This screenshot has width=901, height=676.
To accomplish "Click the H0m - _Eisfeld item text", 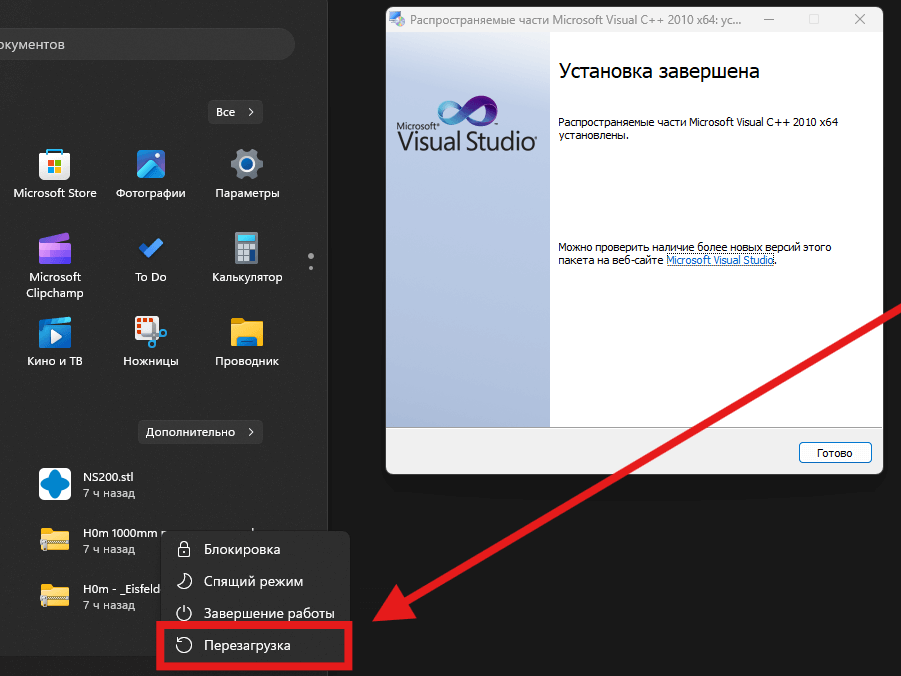I will 121,589.
